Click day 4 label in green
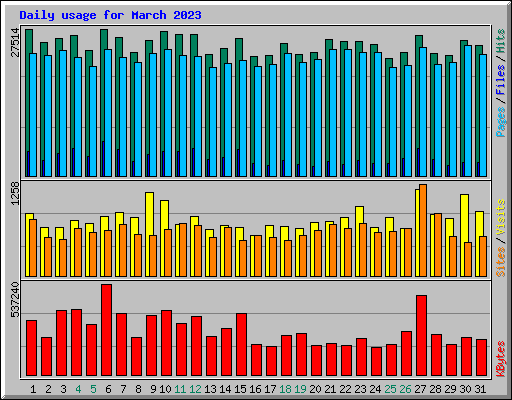The image size is (512, 400). (x=78, y=389)
